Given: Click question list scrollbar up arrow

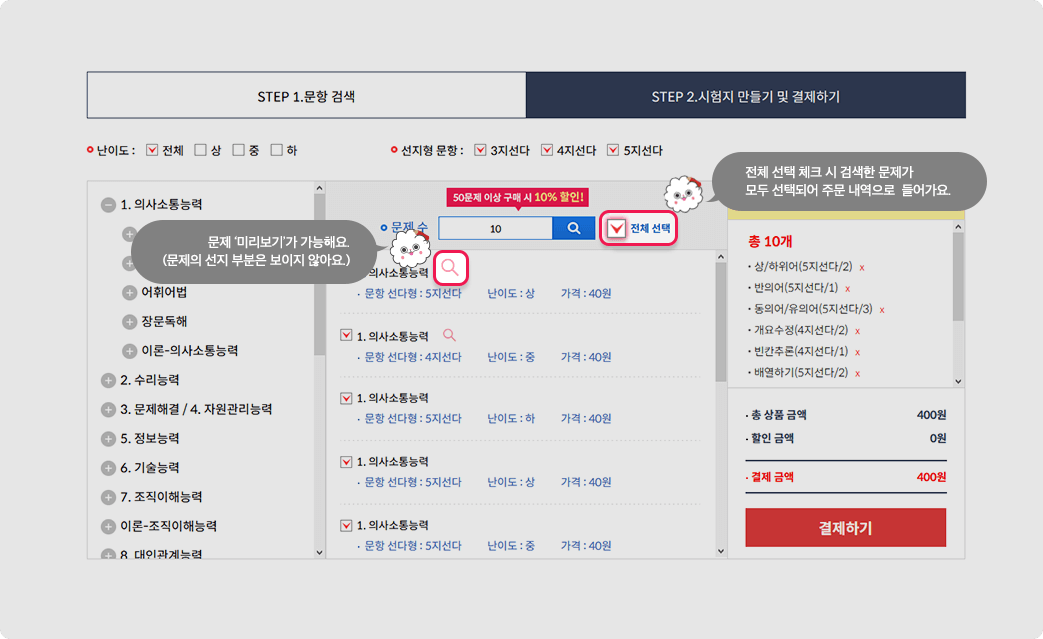Looking at the screenshot, I should click(721, 257).
